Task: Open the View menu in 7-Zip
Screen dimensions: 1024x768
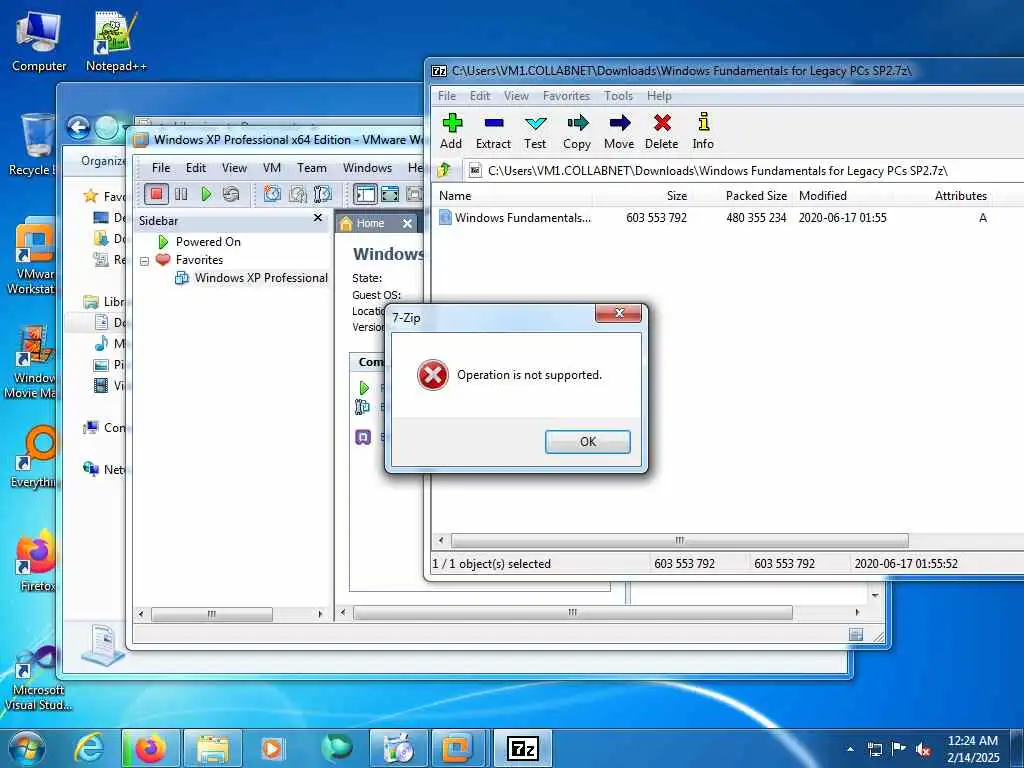Action: pos(516,96)
